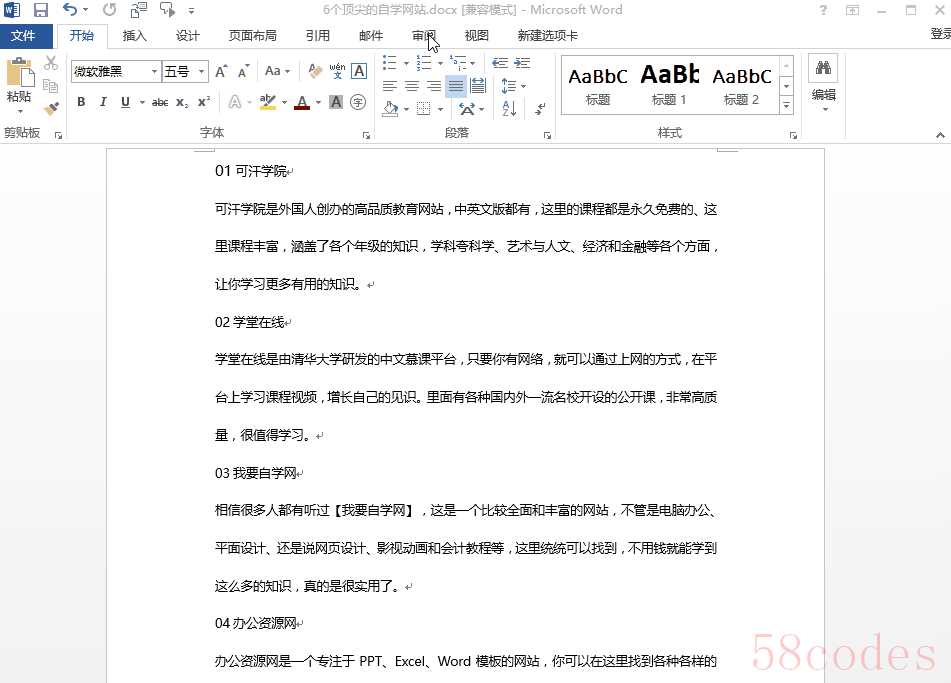Toggle Superscript formatting
The image size is (951, 683).
click(204, 102)
